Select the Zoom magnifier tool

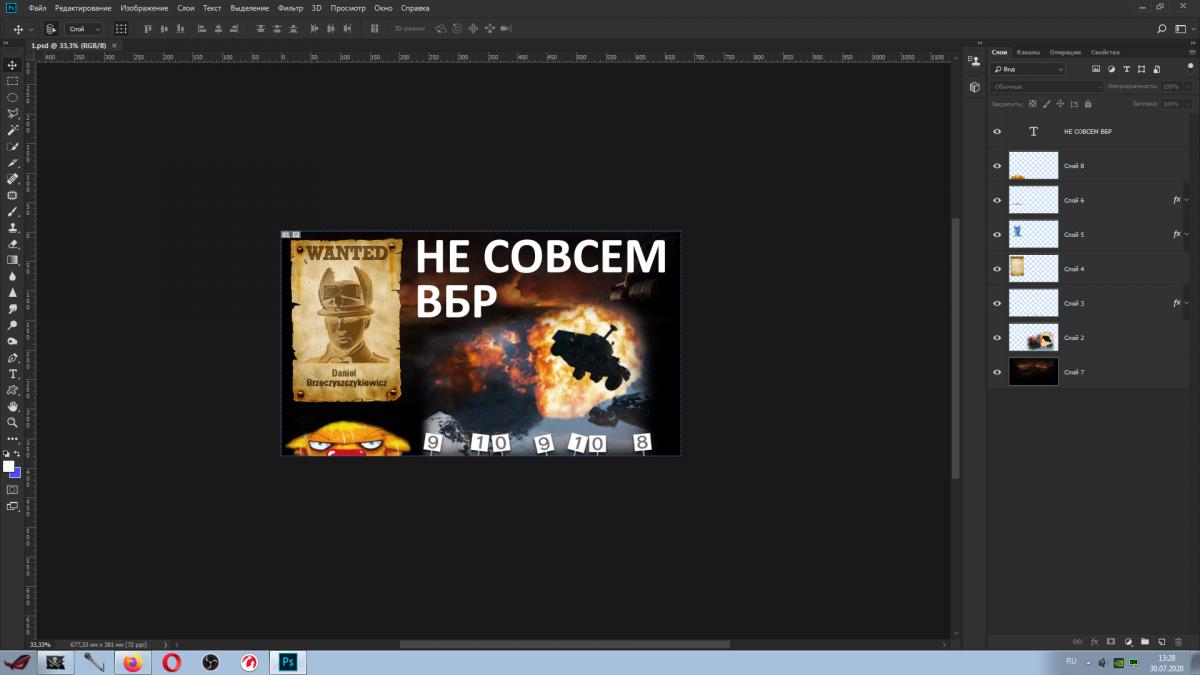(x=13, y=422)
